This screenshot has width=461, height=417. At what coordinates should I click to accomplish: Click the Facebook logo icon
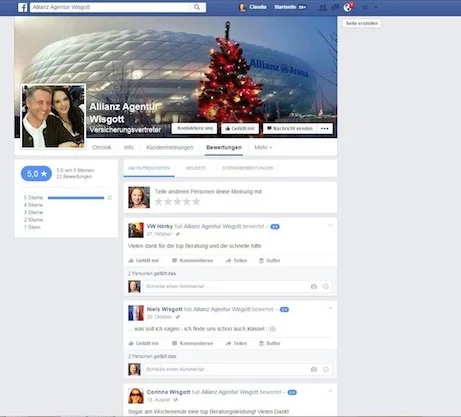click(22, 7)
